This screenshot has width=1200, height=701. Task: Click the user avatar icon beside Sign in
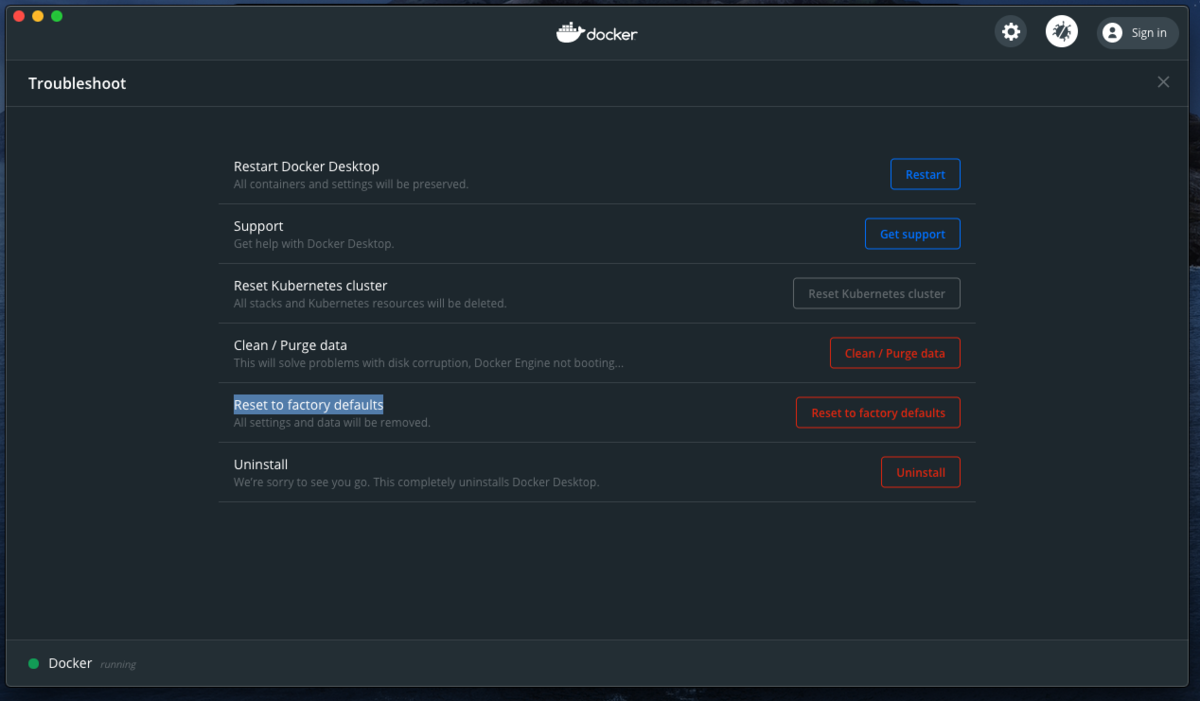click(x=1112, y=33)
